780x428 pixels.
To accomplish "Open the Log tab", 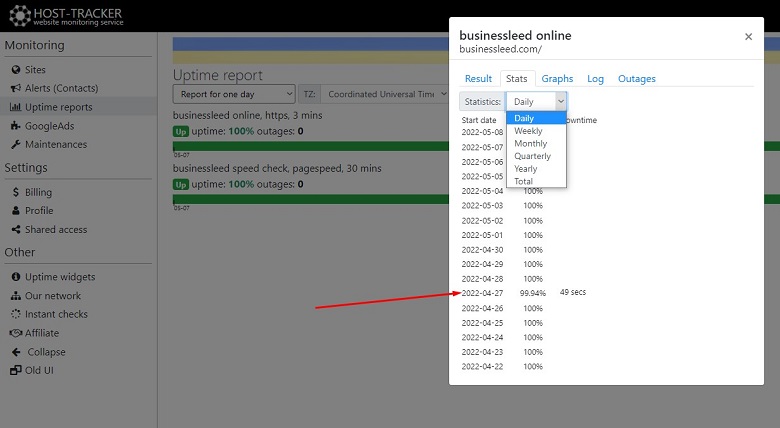I will click(595, 79).
